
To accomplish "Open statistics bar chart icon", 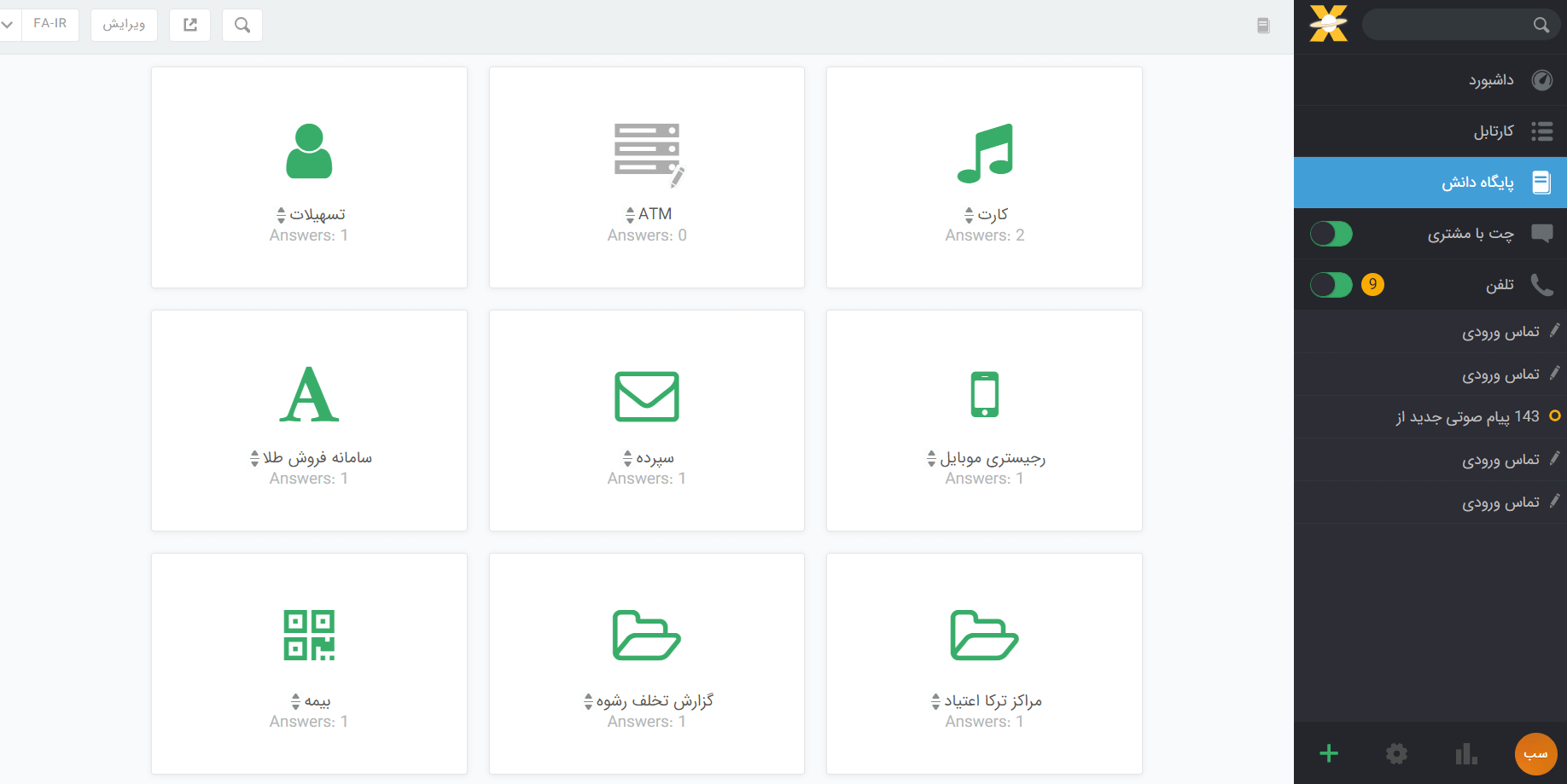I will coord(1466,753).
